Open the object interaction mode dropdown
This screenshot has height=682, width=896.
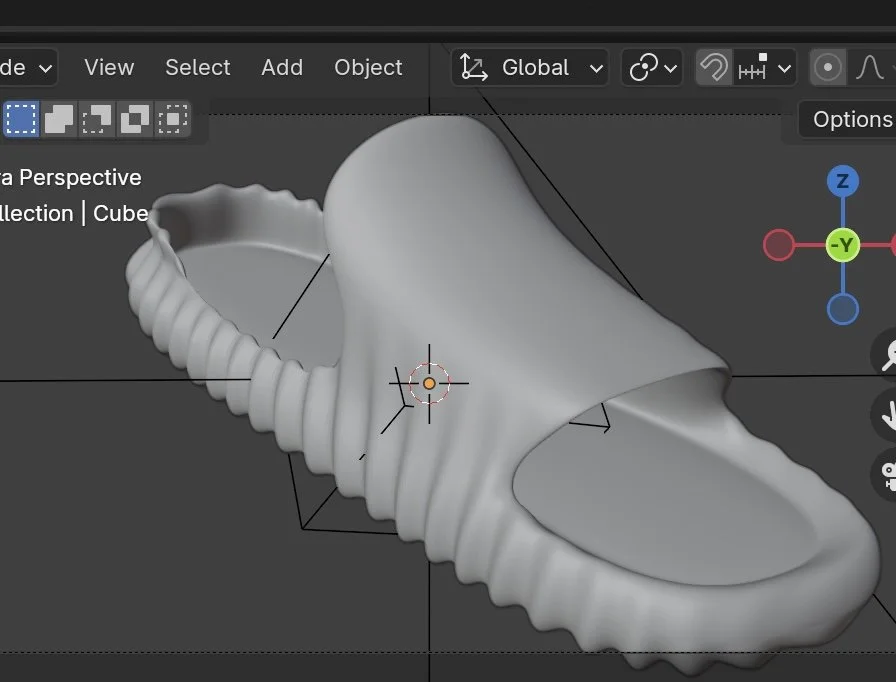(x=27, y=67)
